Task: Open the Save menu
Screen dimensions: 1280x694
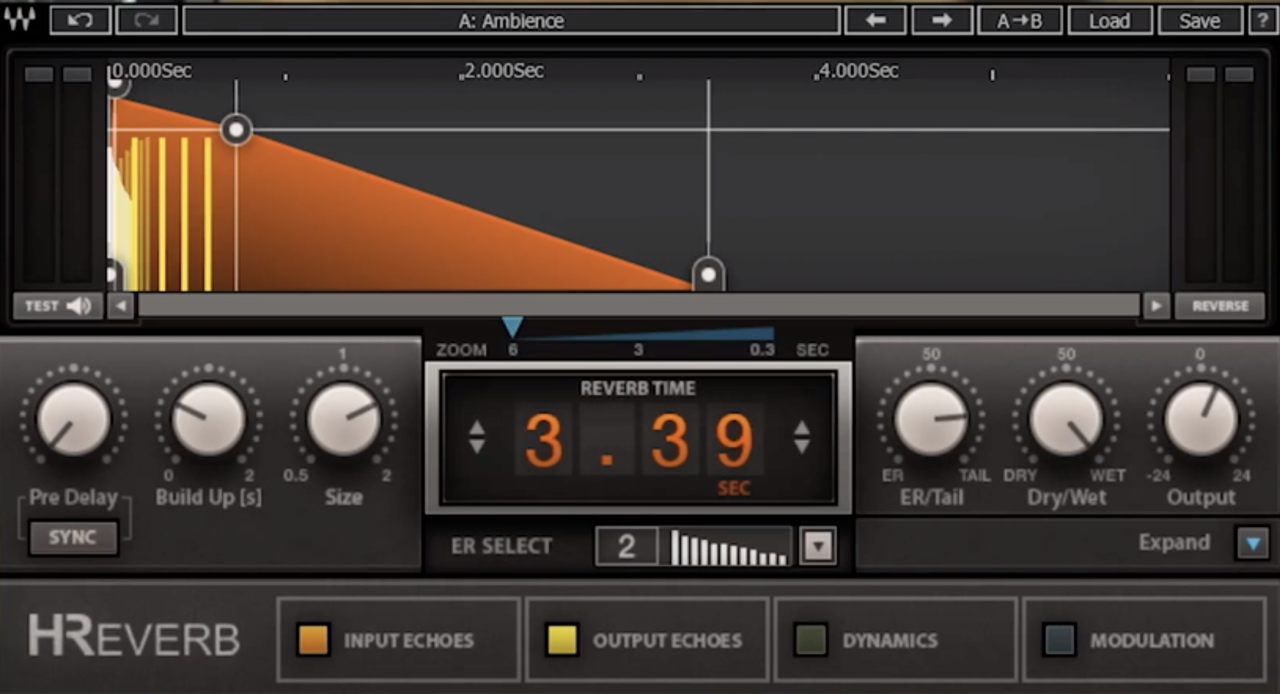Action: (1199, 20)
